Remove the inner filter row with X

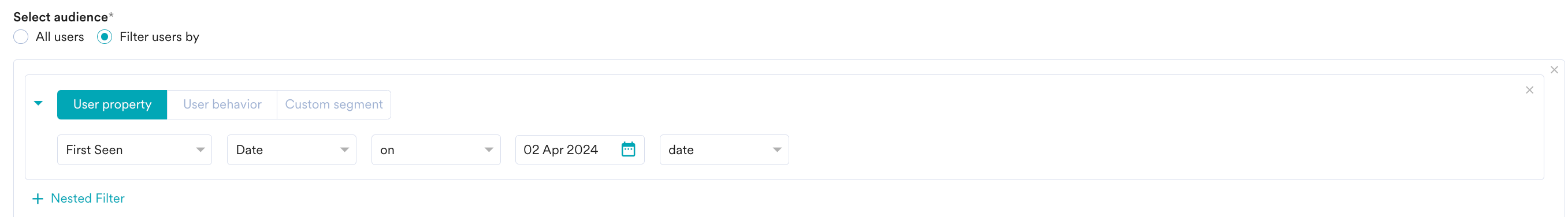(1529, 90)
